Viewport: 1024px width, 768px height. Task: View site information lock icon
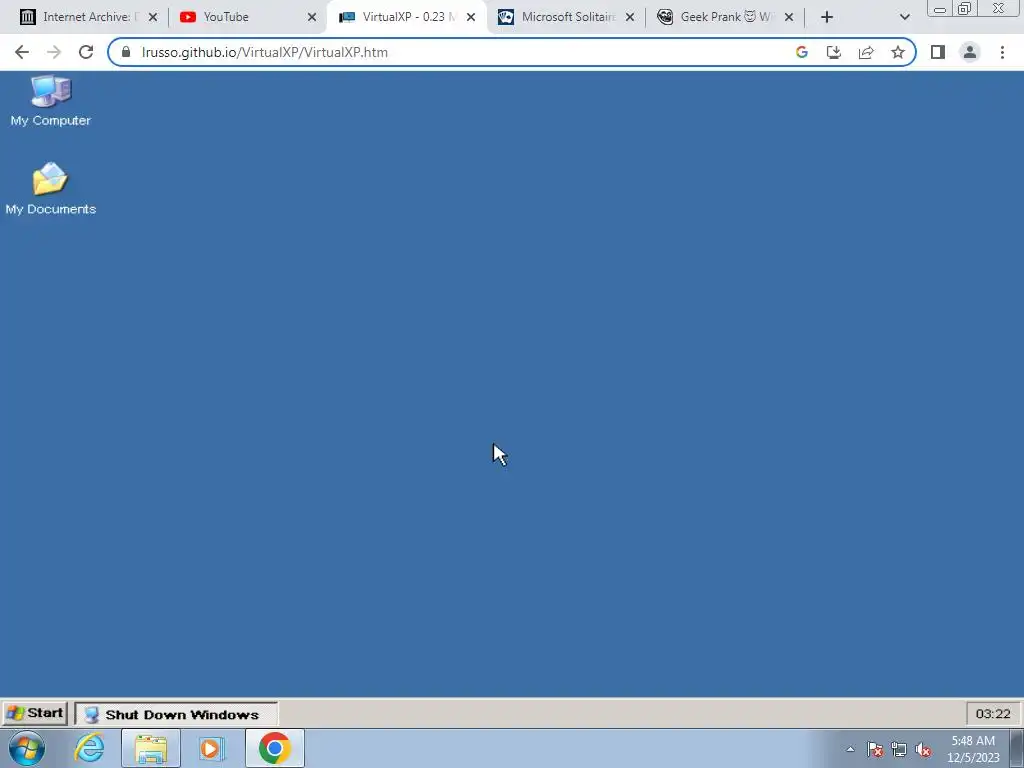(126, 52)
